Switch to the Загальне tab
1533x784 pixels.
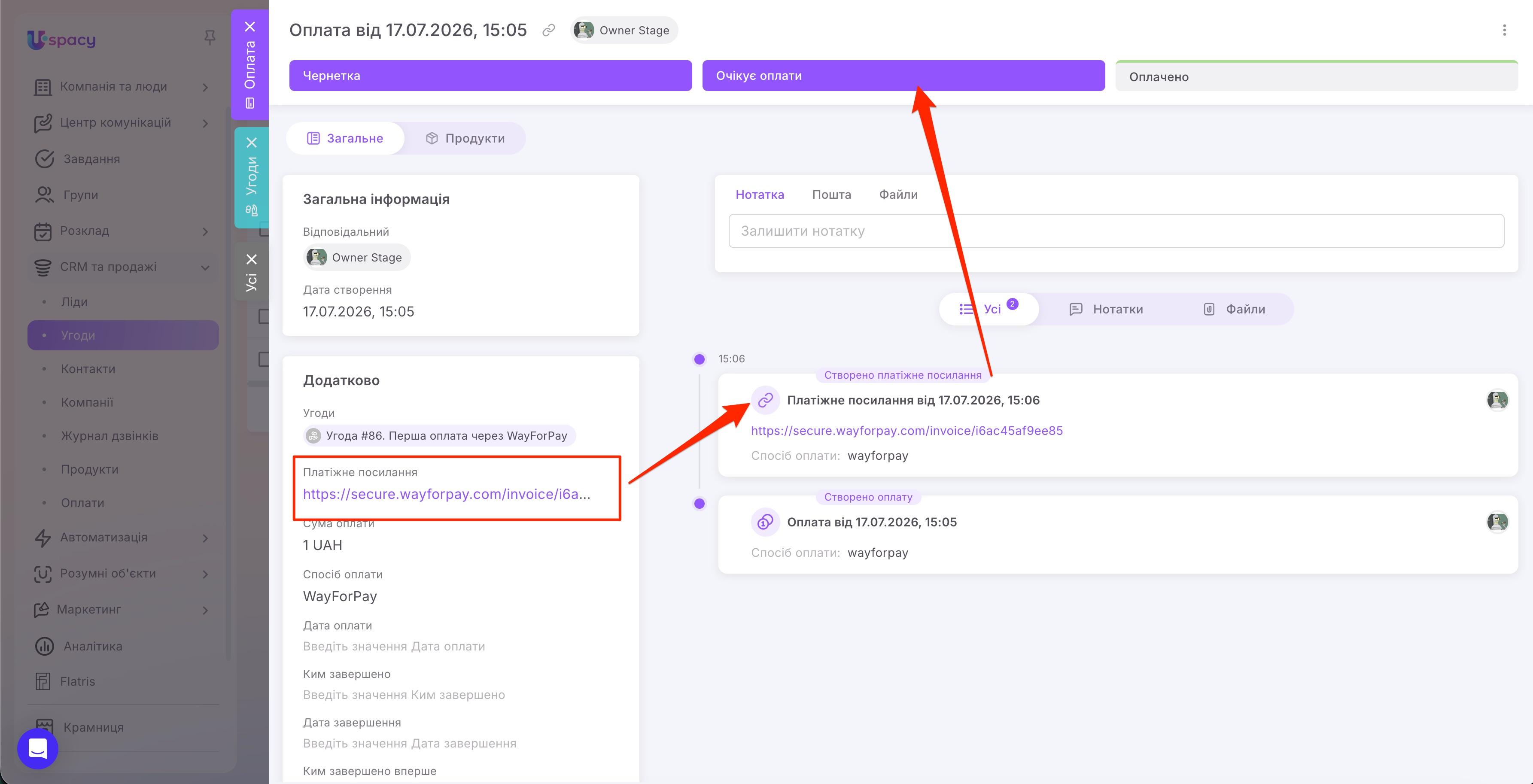(344, 138)
